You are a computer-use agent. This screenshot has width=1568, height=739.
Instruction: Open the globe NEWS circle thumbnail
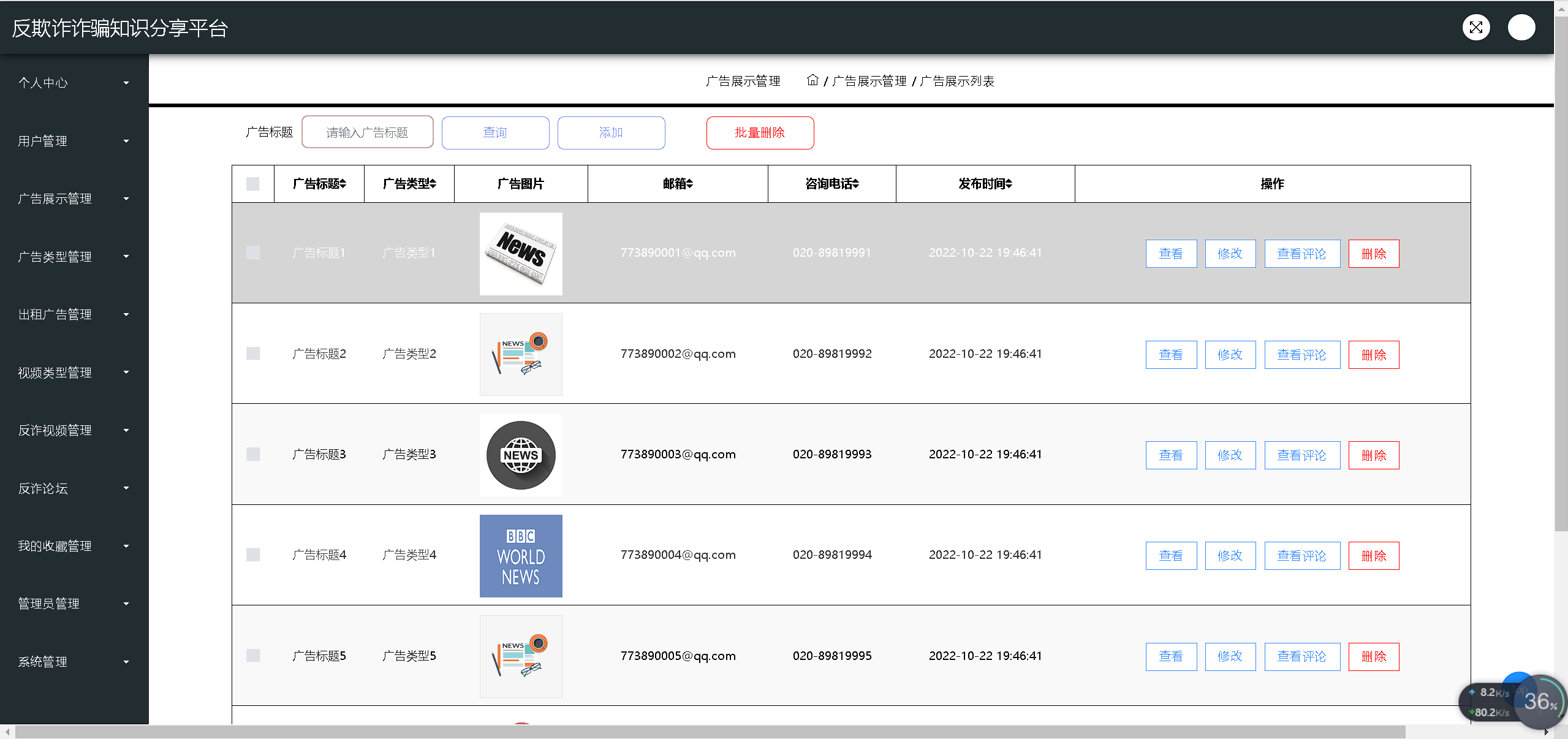(x=521, y=455)
